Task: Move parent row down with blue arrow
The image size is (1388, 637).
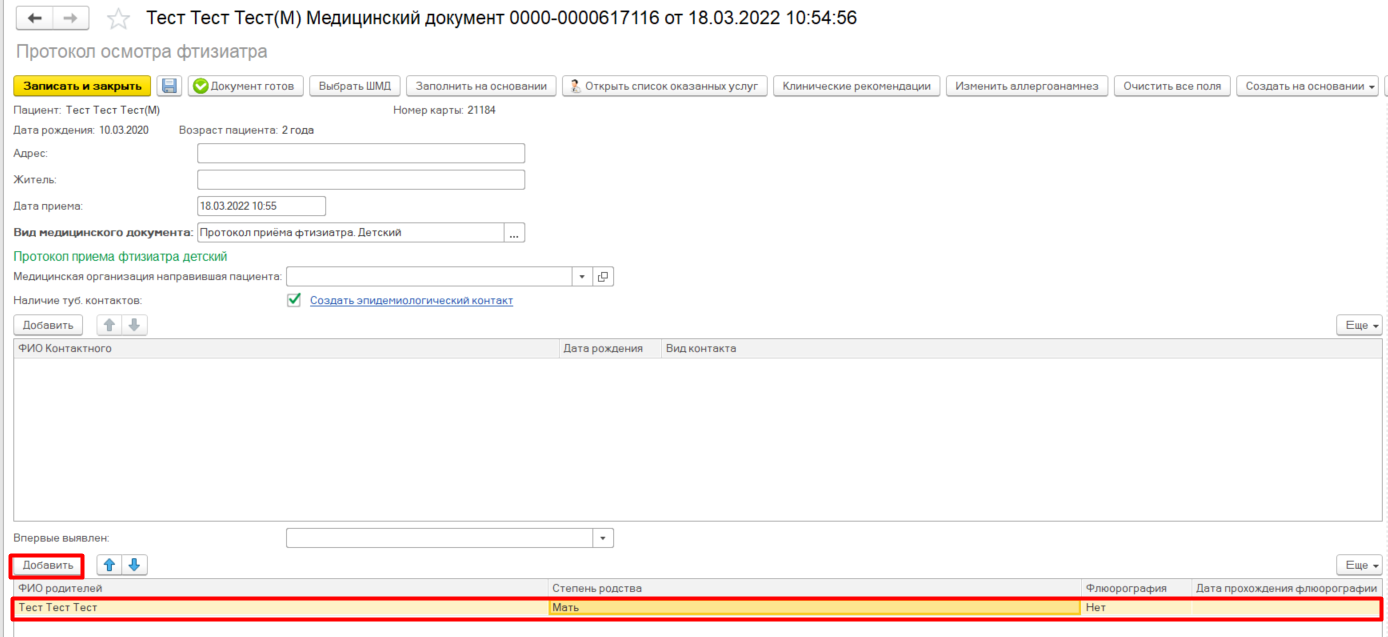Action: (x=134, y=565)
